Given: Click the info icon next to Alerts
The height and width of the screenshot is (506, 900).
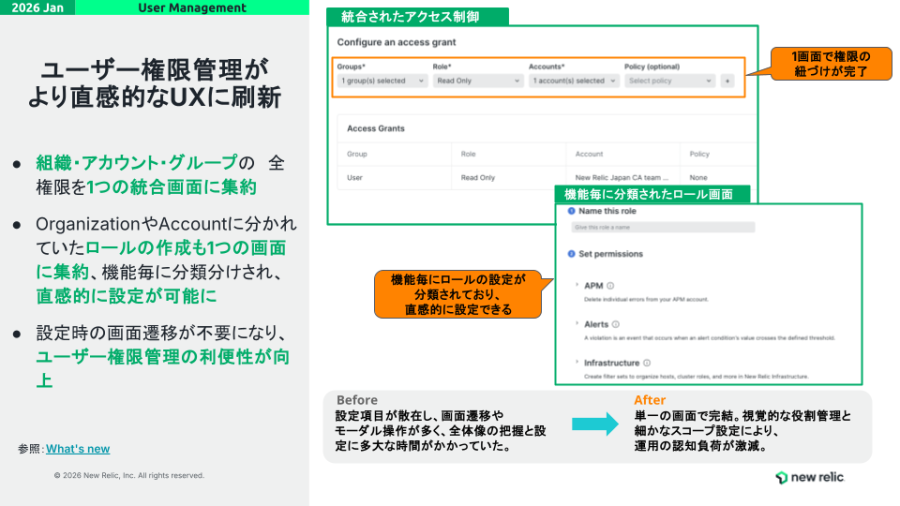Looking at the screenshot, I should pos(615,324).
